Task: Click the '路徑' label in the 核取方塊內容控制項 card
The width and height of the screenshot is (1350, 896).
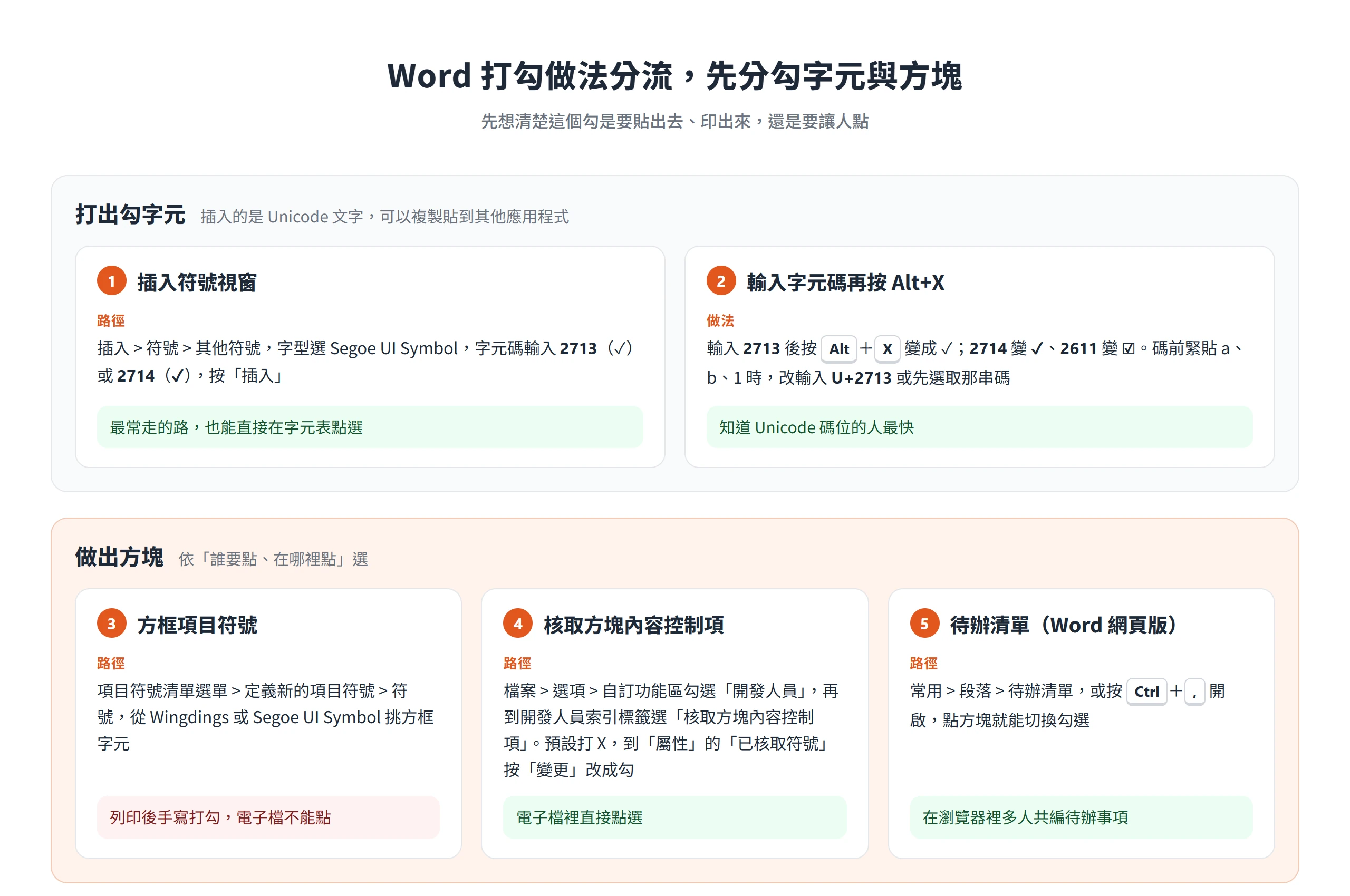Action: (517, 664)
